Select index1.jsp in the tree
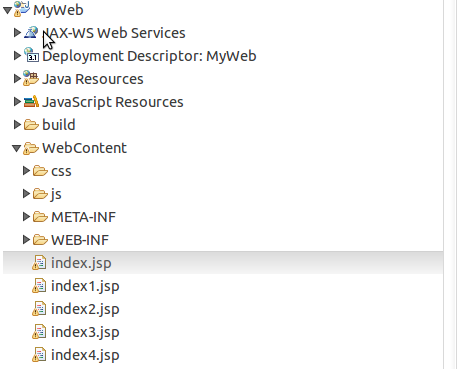The height and width of the screenshot is (369, 460). click(x=85, y=286)
